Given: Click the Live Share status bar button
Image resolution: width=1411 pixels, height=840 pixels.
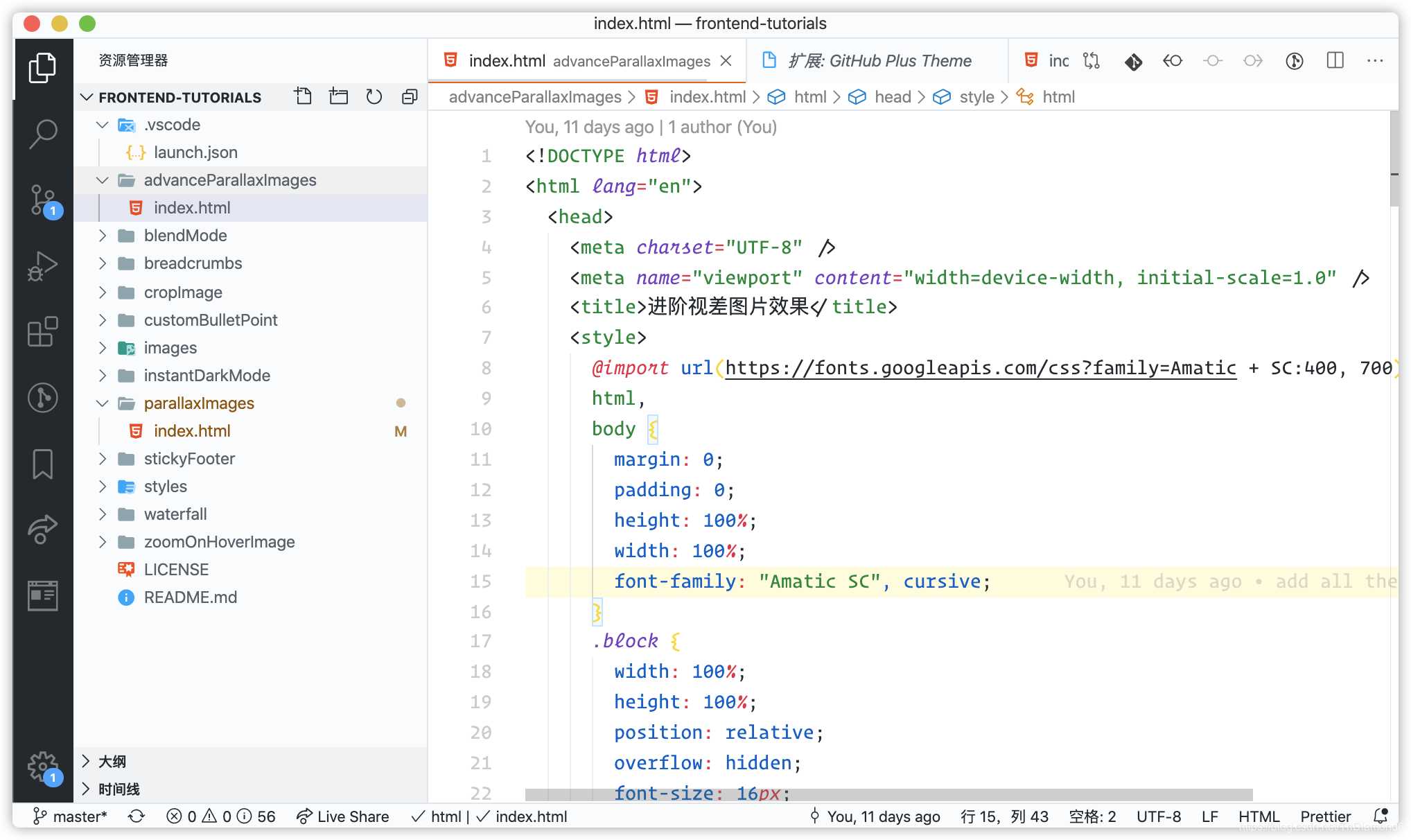Looking at the screenshot, I should coord(342,816).
